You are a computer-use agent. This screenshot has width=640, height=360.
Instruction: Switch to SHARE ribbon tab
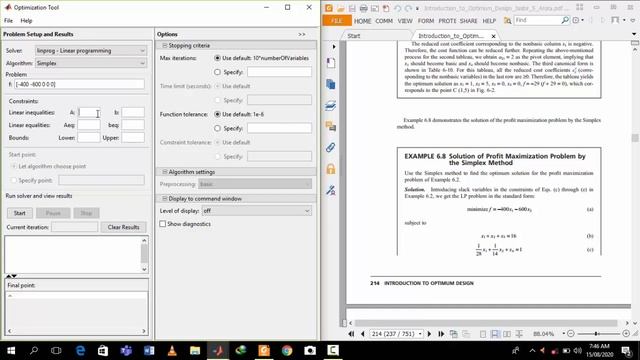tap(469, 21)
